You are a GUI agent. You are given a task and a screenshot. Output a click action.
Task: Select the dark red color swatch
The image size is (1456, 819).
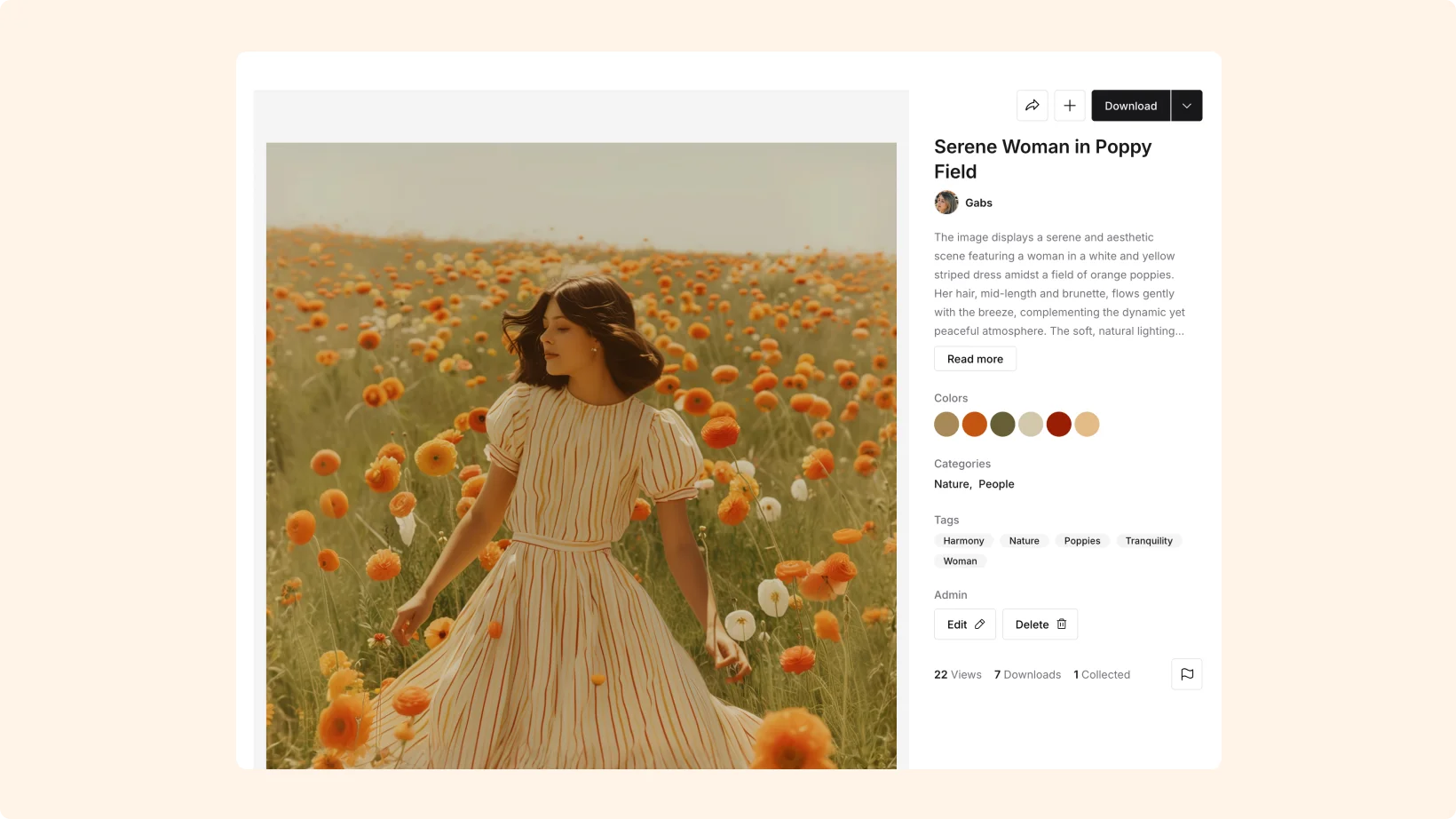(1059, 424)
